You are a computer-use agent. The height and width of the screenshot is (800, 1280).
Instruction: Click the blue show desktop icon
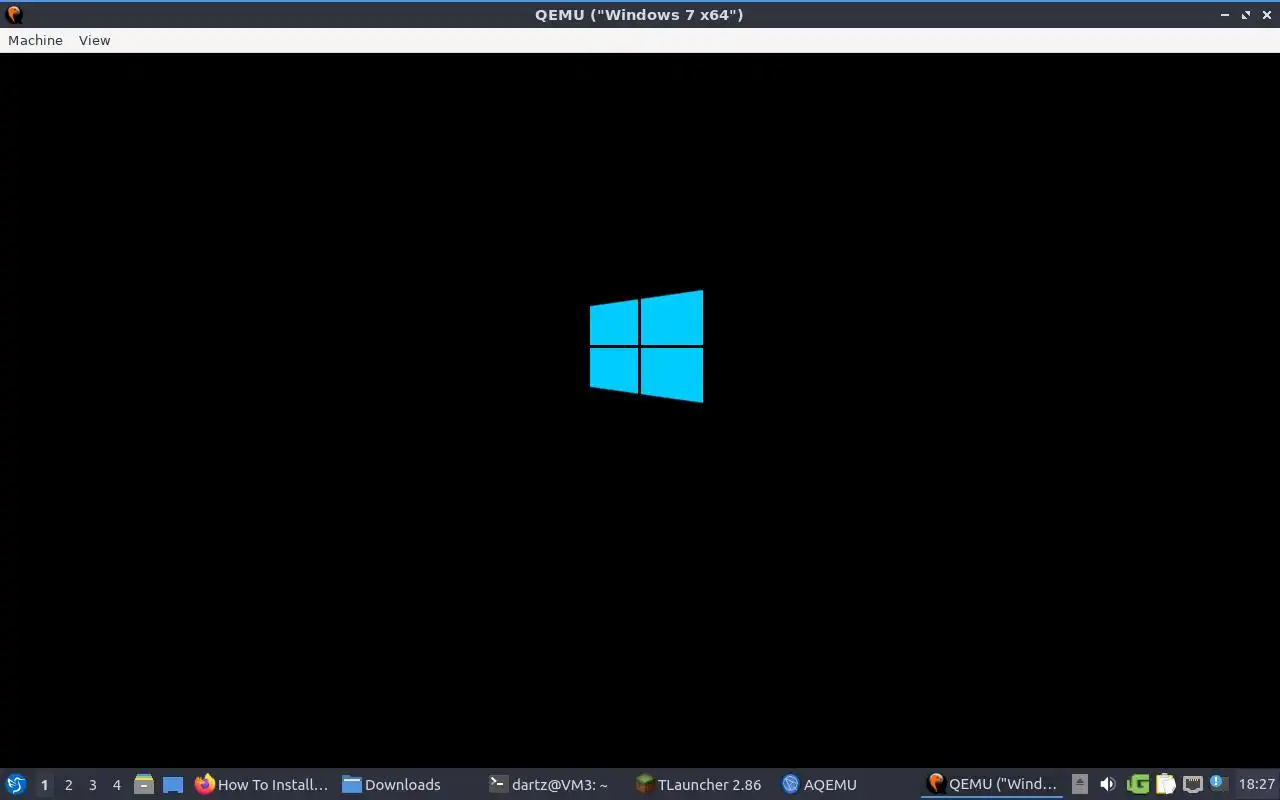coord(173,785)
